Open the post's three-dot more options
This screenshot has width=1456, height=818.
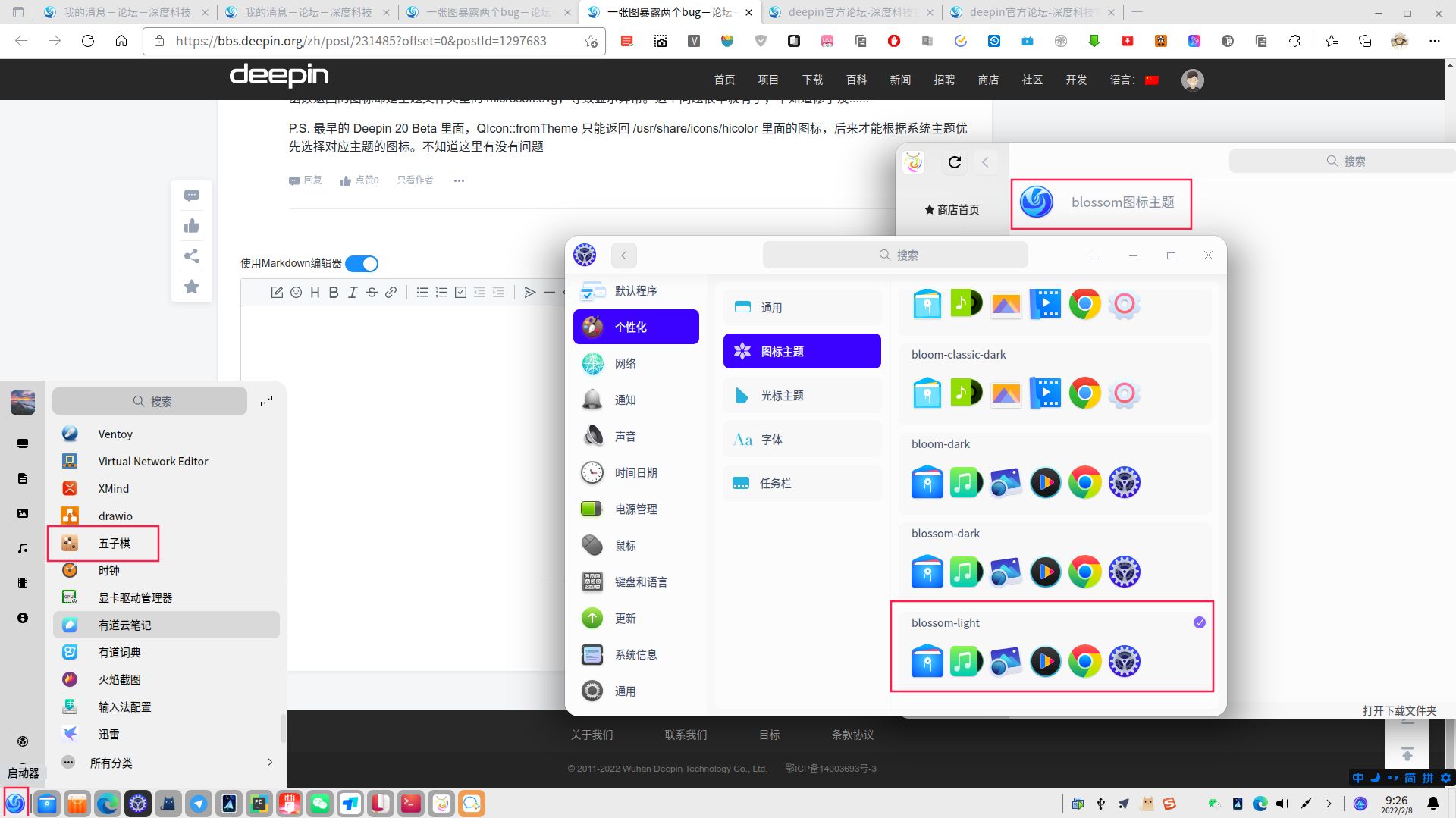pos(459,180)
